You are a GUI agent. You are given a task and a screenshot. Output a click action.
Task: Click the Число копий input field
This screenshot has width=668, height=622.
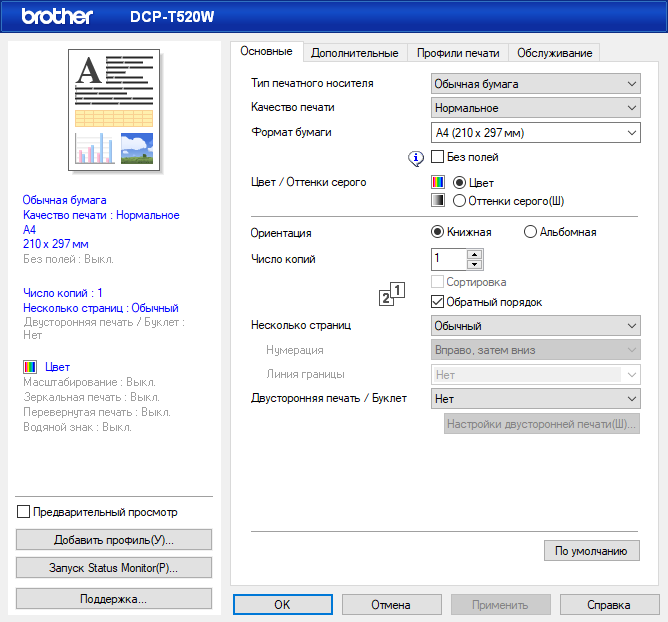(x=449, y=259)
